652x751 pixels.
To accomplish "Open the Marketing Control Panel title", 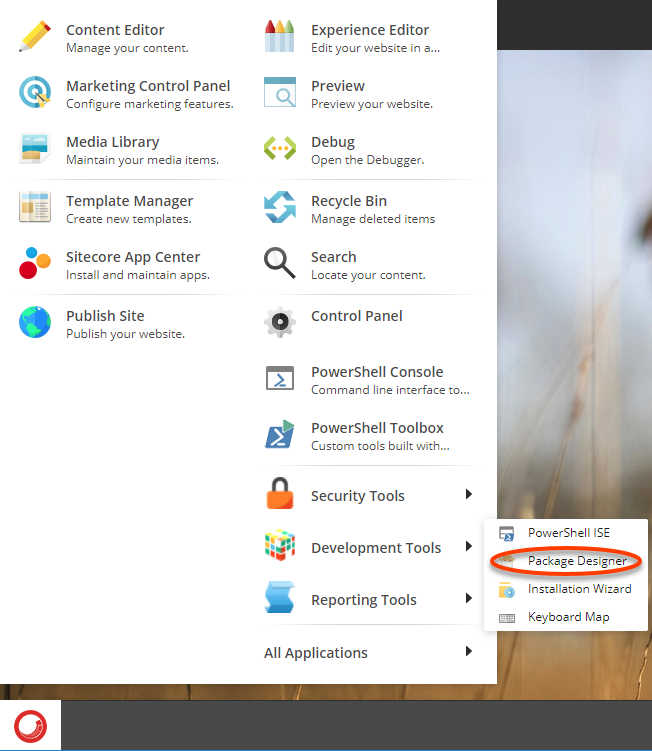I will point(148,86).
